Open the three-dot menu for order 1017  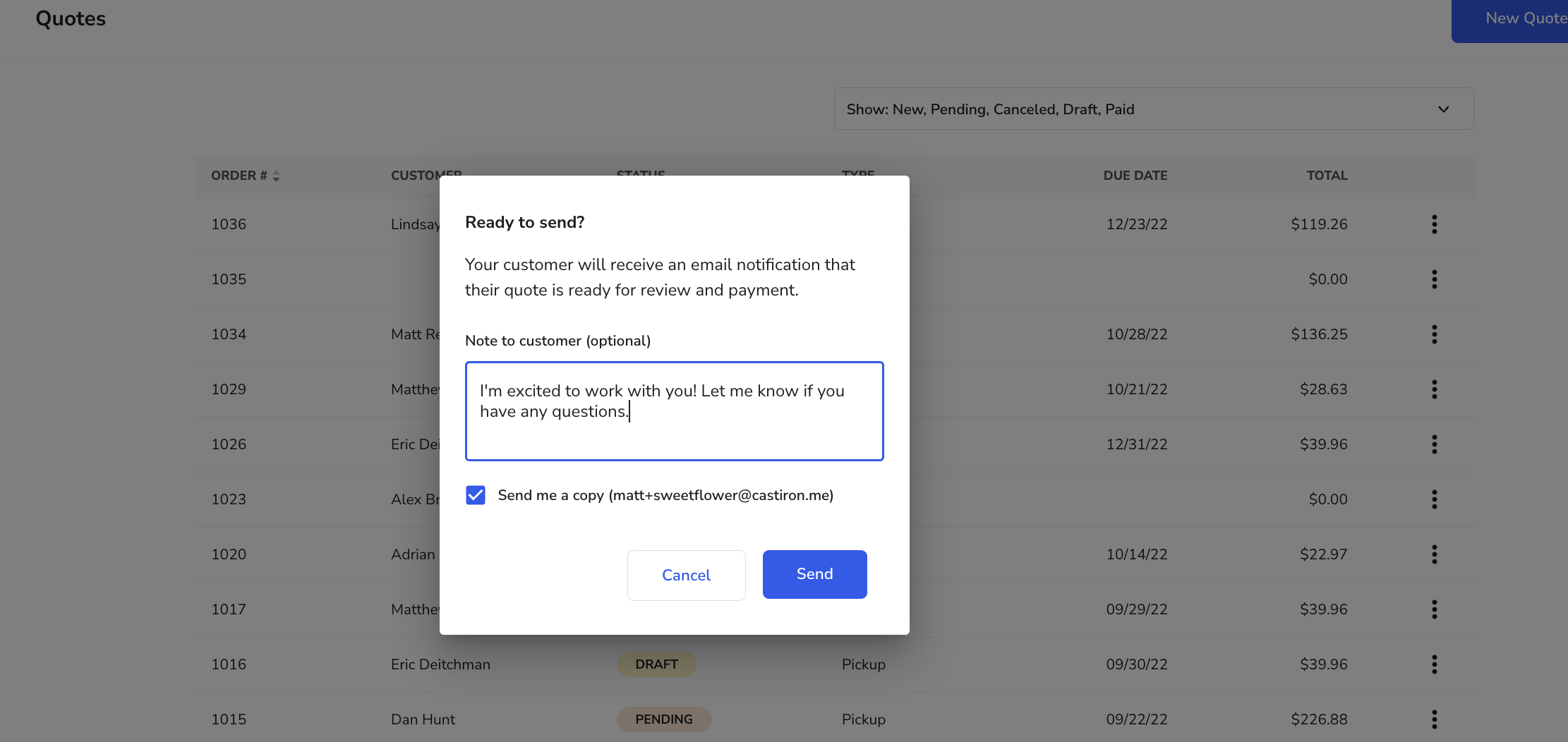(x=1434, y=609)
